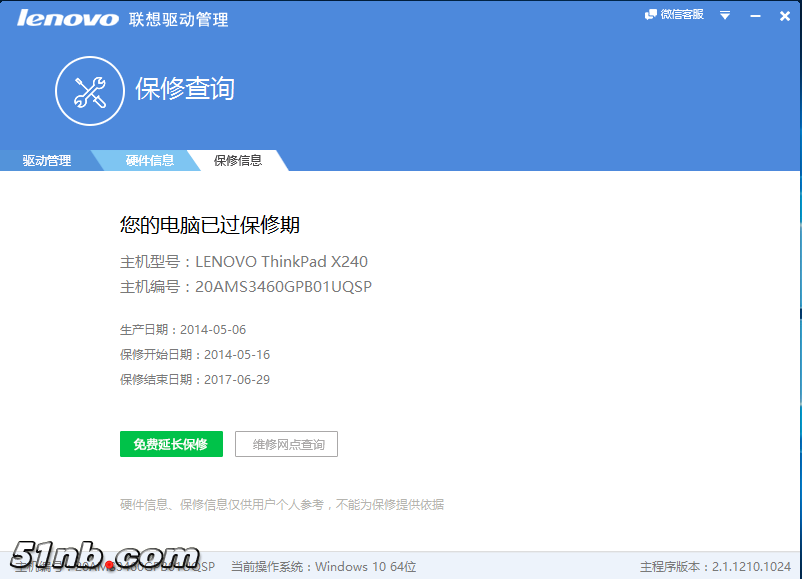Switch to the 硬件信息 tab
Image resolution: width=802 pixels, height=579 pixels.
tap(149, 161)
